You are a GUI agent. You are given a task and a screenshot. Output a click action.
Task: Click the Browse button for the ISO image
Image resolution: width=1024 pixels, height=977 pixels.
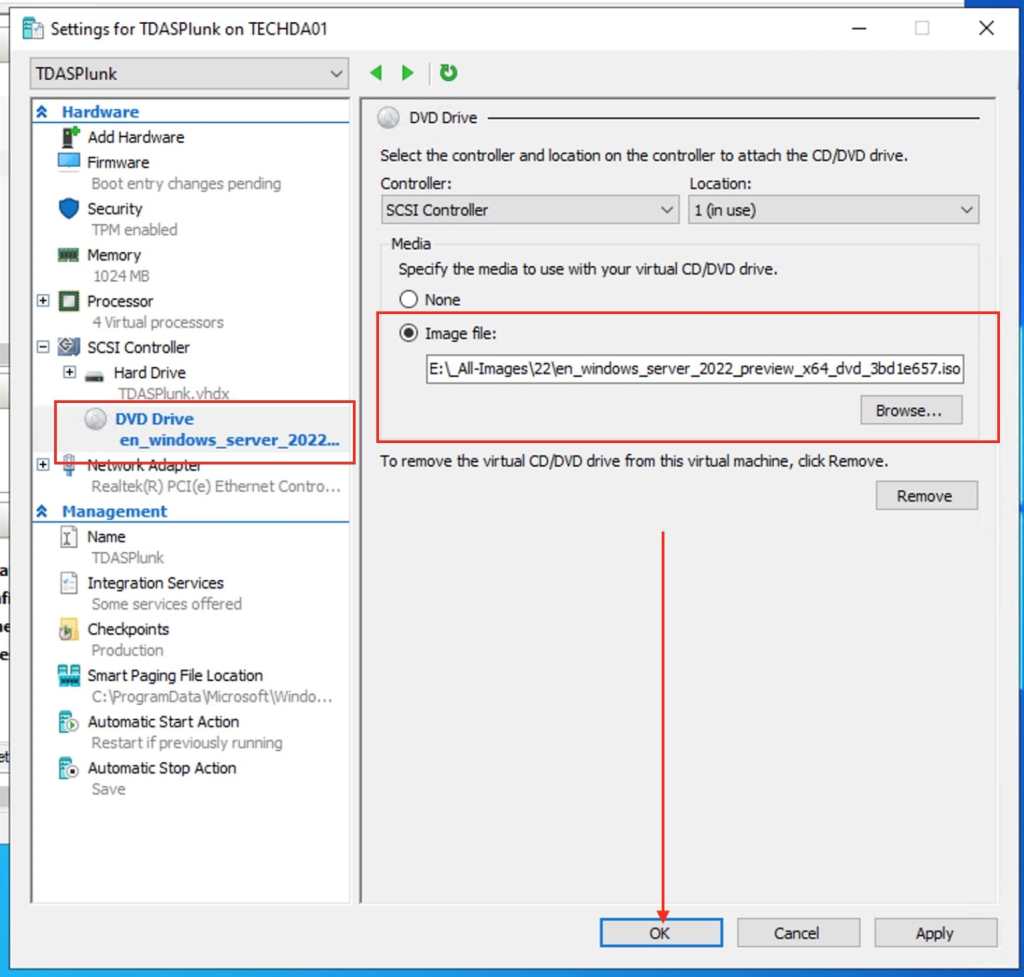click(910, 410)
